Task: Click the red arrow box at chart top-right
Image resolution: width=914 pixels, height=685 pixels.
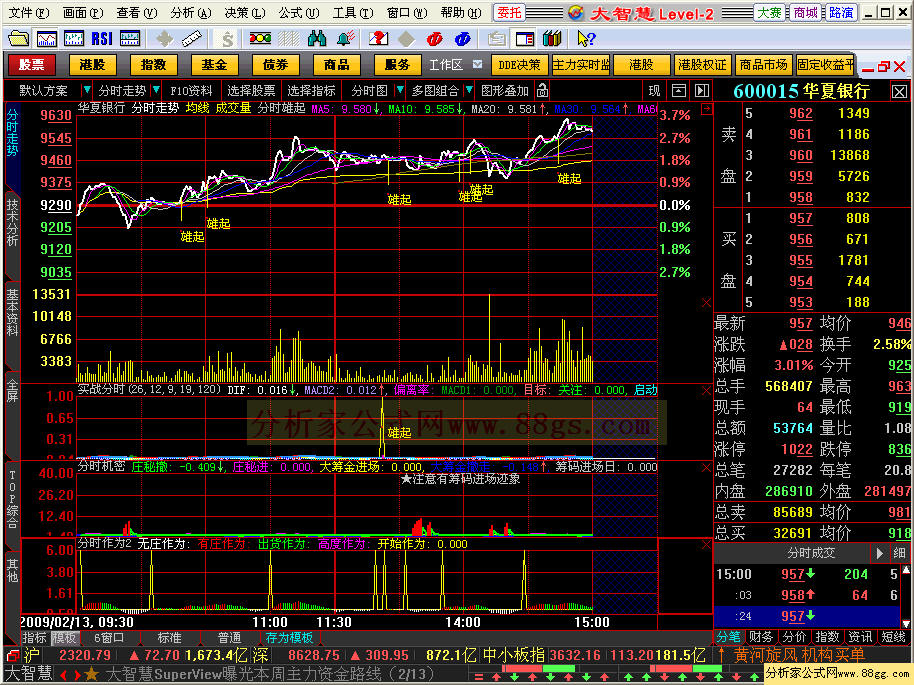Action: 706,108
